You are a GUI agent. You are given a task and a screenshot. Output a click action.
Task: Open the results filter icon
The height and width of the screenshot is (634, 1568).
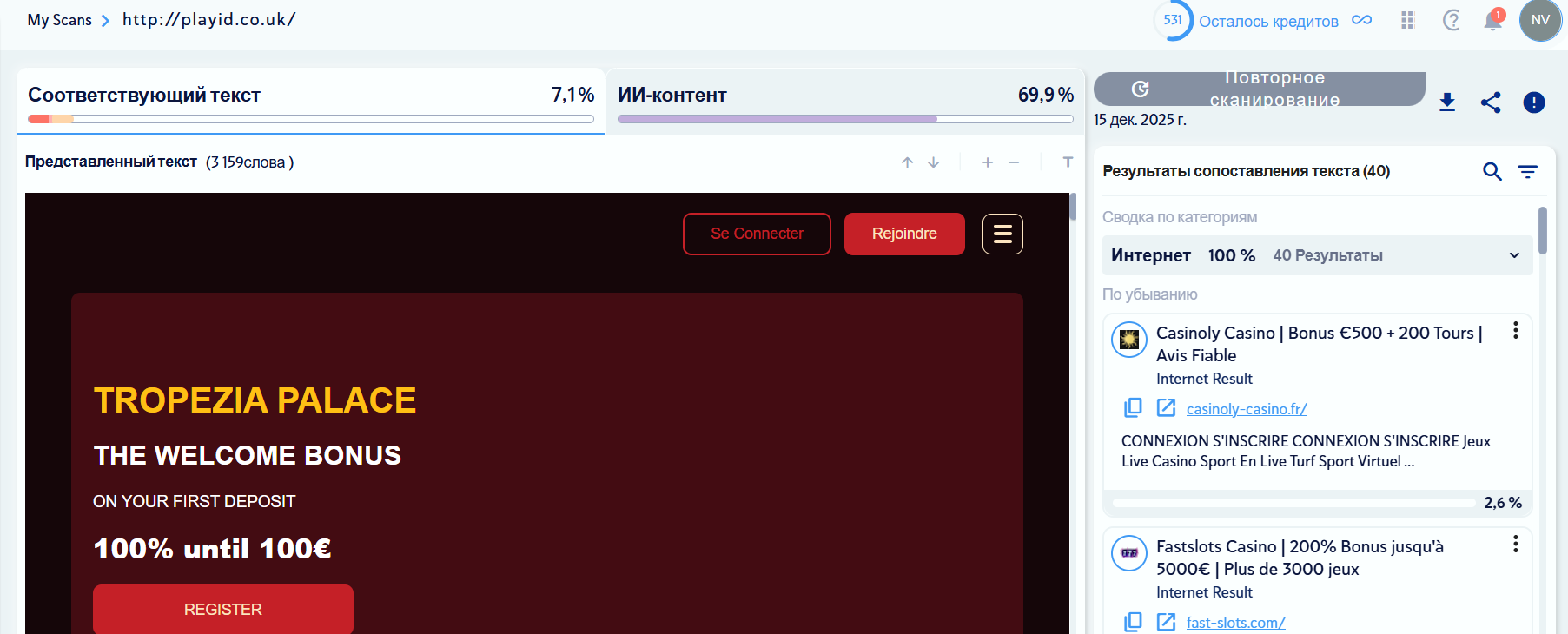tap(1527, 171)
